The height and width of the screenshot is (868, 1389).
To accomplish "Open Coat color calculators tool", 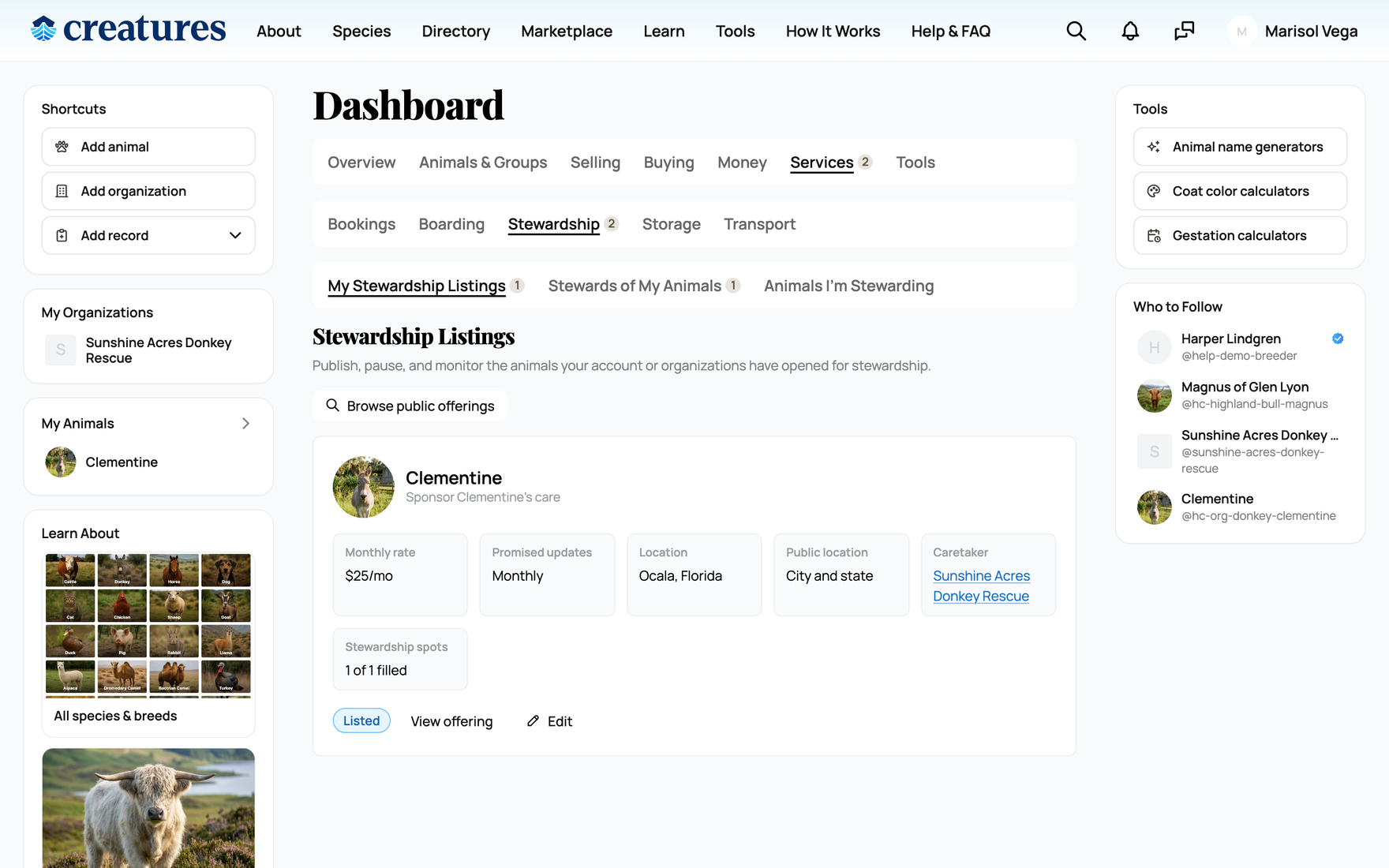I will click(x=1240, y=191).
